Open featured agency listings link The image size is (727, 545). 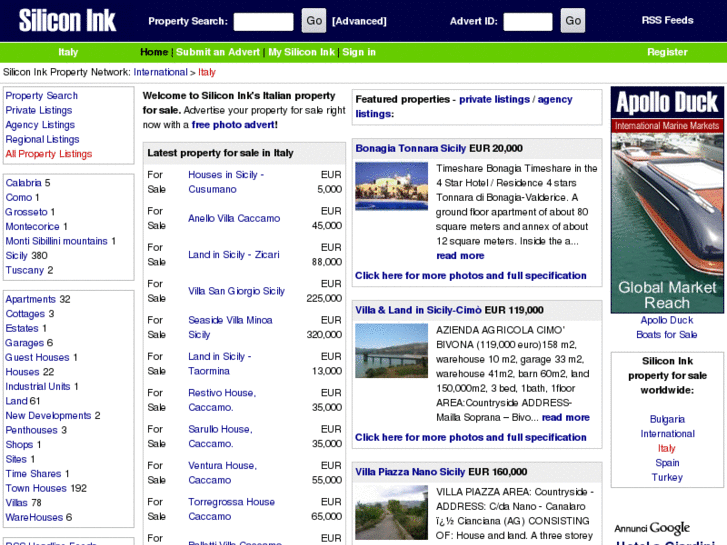click(464, 107)
